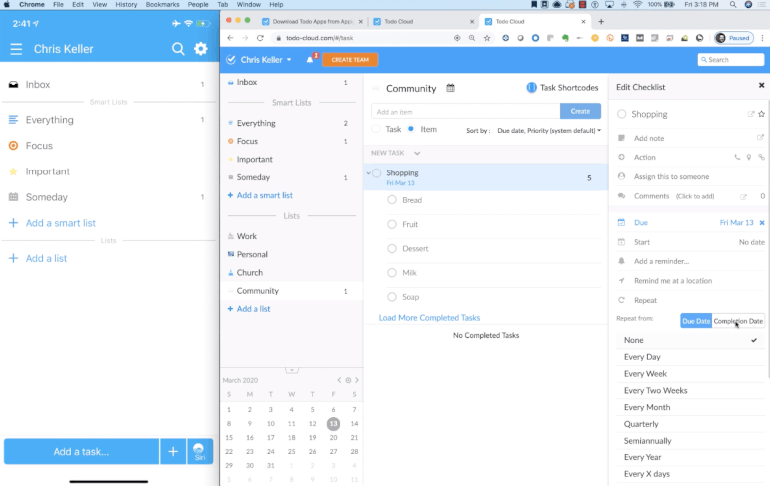Image resolution: width=770 pixels, height=486 pixels.
Task: Open macOS Spotlight search in the menu bar
Action: tap(733, 4)
